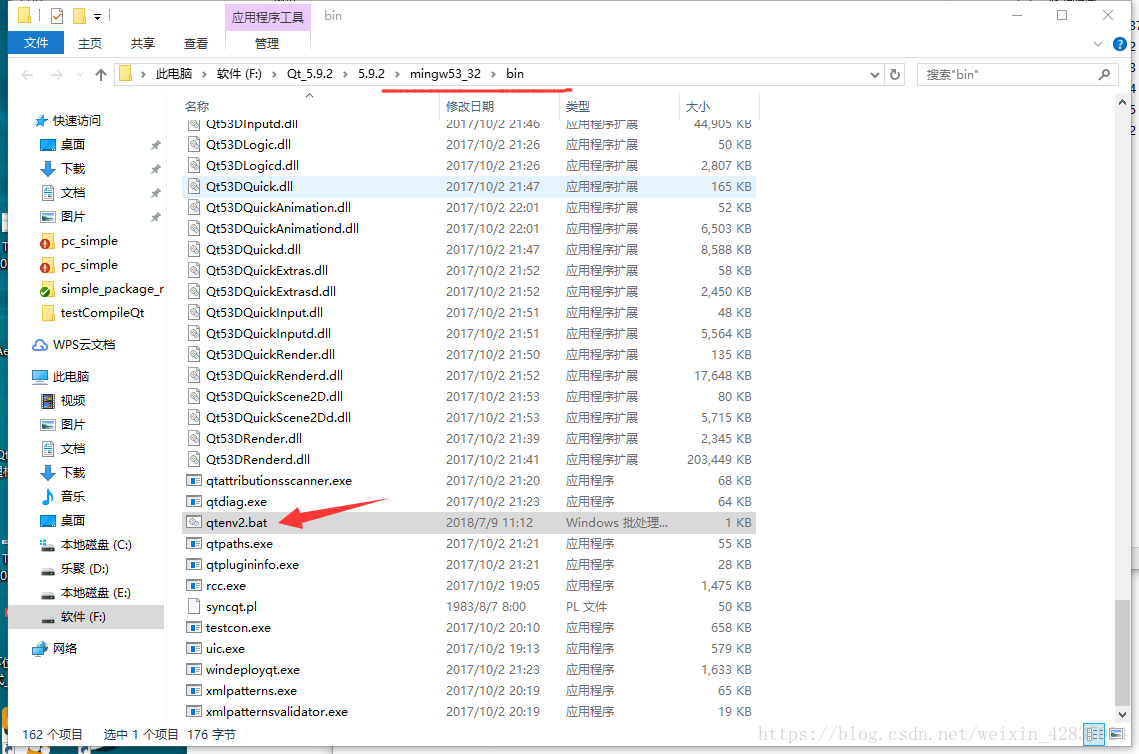Unpin 文档 using its pin icon
The width and height of the screenshot is (1139, 754).
(x=155, y=193)
